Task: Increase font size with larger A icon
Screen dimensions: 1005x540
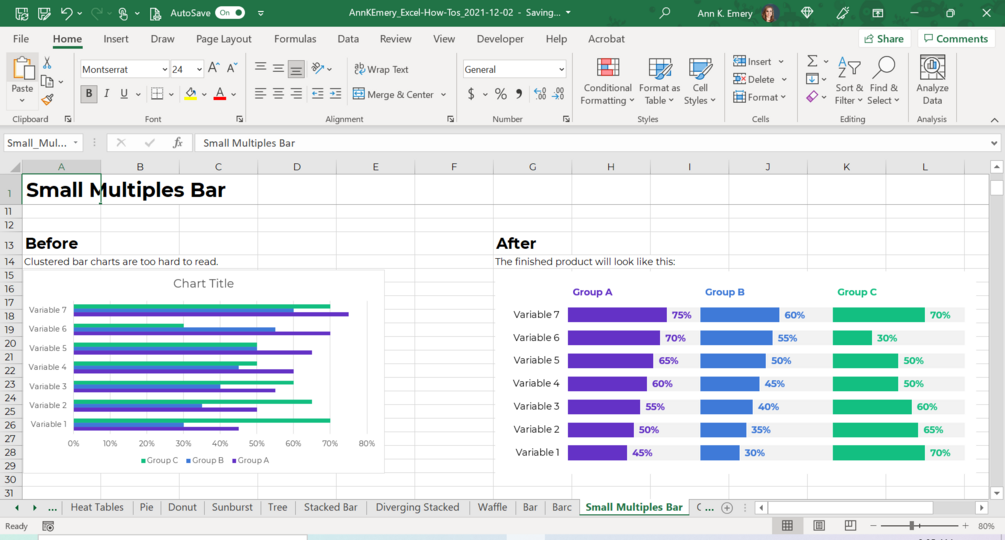Action: (x=214, y=68)
